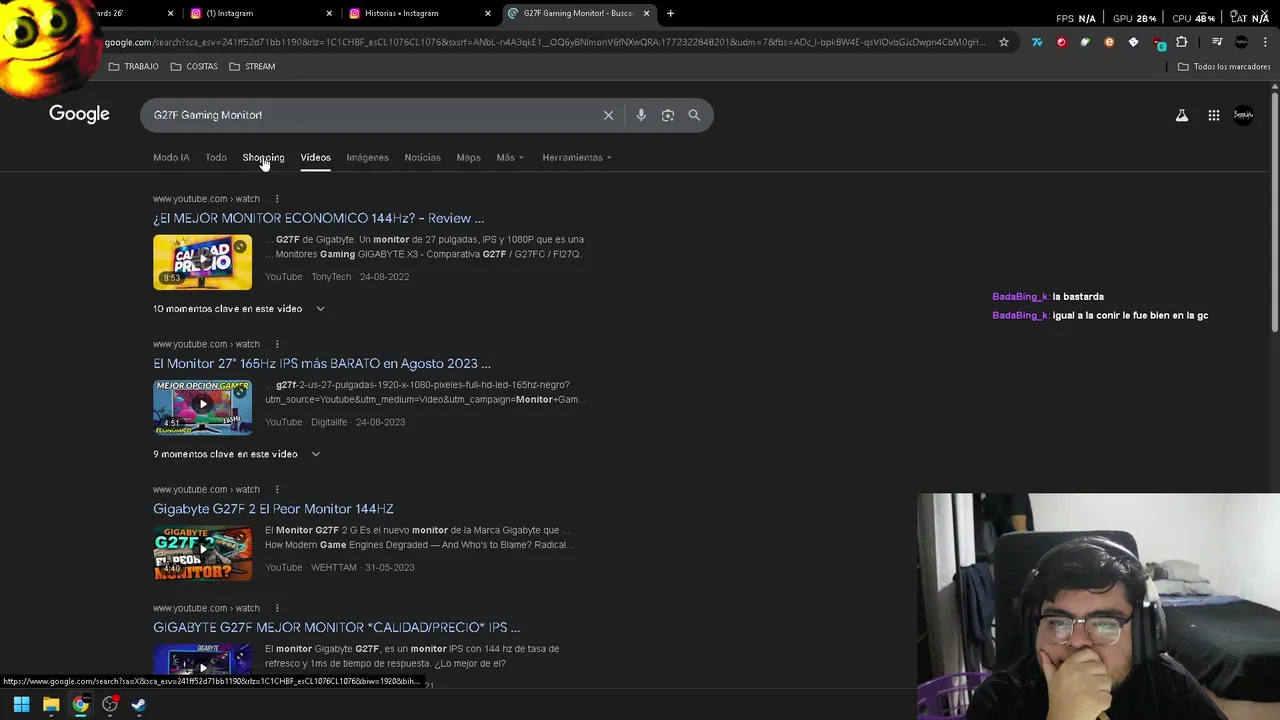This screenshot has height=720, width=1280.
Task: Open File Explorer from the taskbar
Action: coord(51,704)
